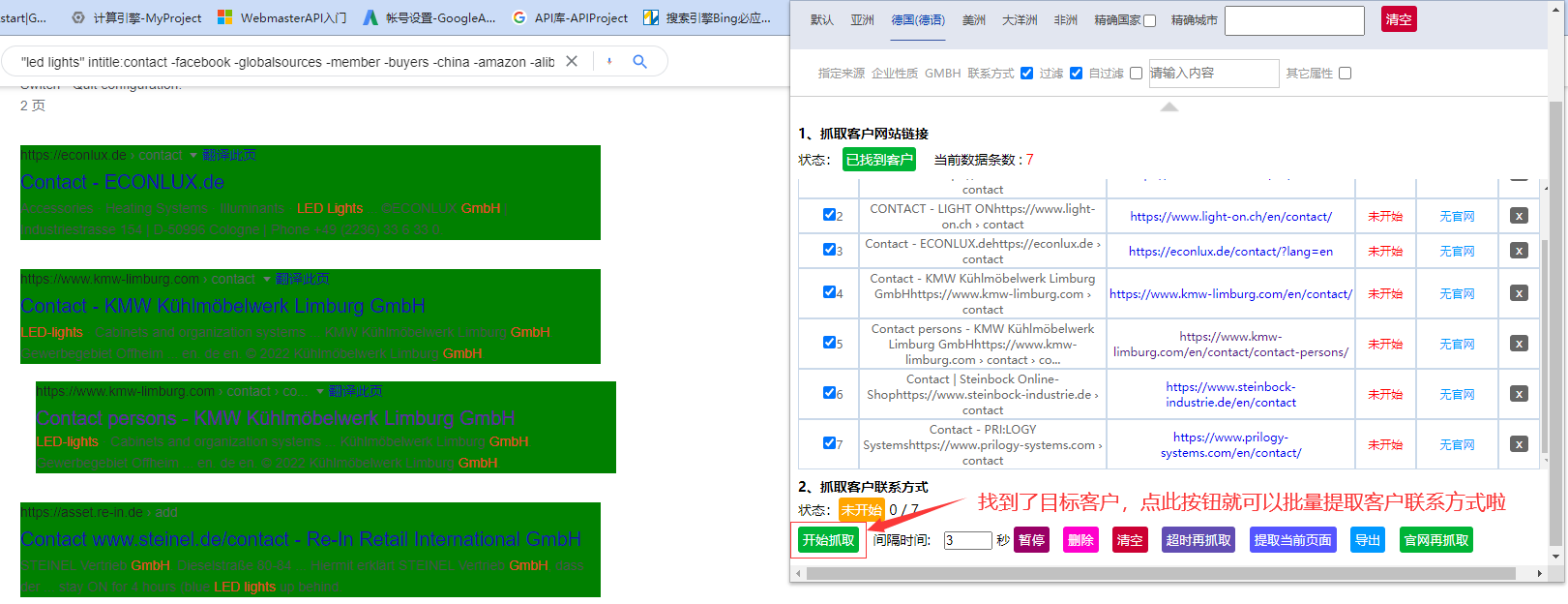
Task: Click the blue 导出 export button
Action: coord(1367,540)
